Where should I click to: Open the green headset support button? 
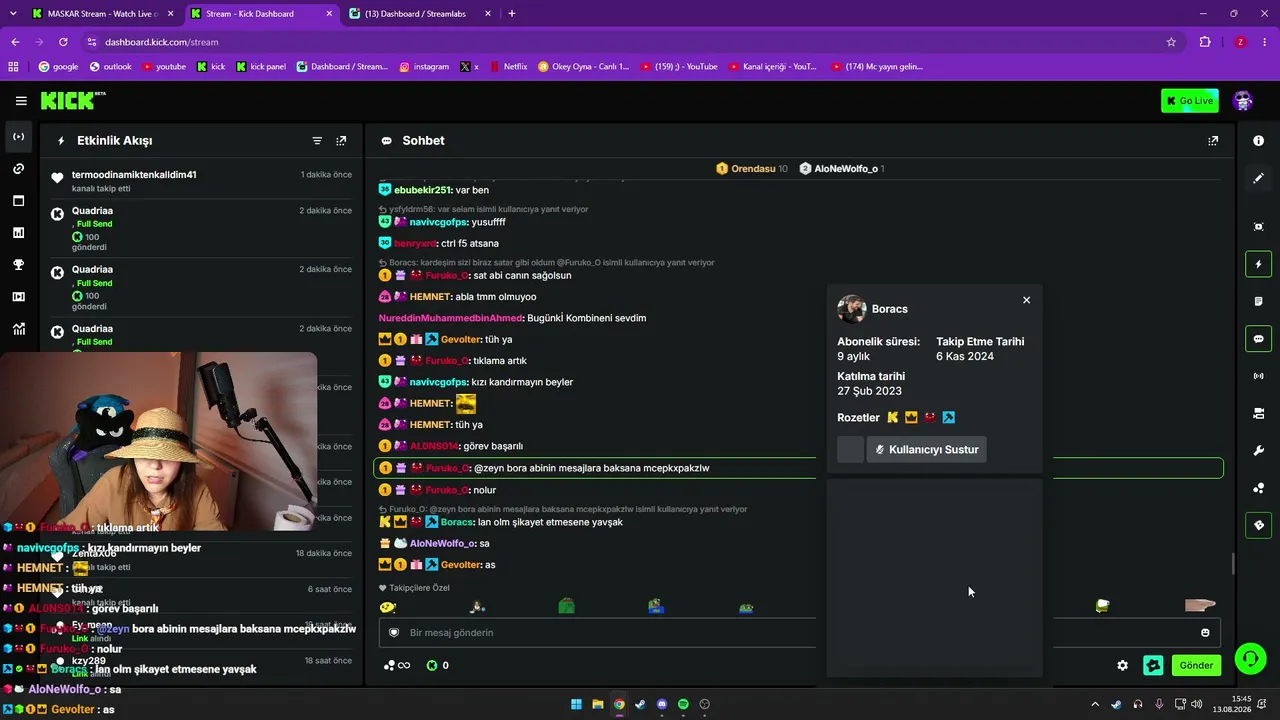tap(1250, 659)
